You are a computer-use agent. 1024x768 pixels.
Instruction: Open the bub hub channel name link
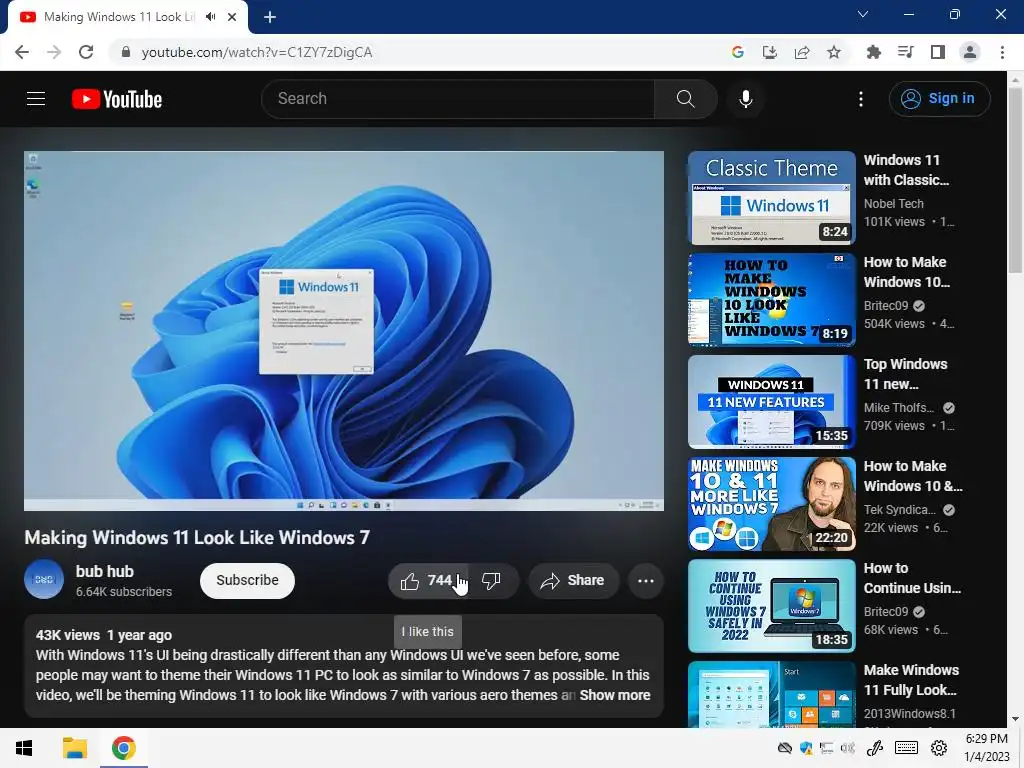(104, 571)
